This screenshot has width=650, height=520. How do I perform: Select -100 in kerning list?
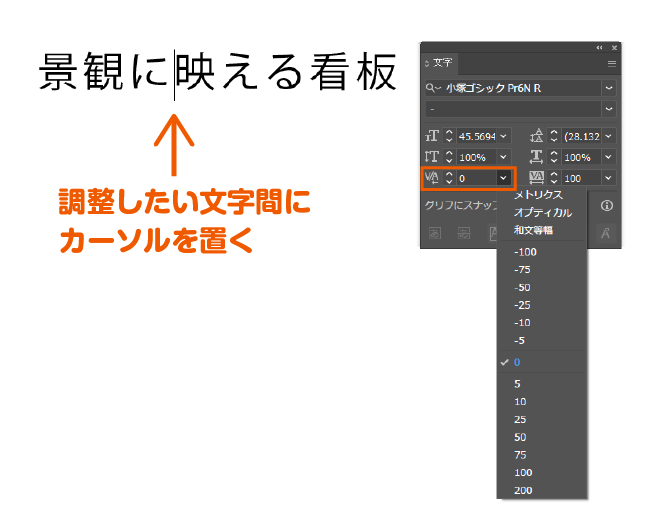tap(542, 252)
